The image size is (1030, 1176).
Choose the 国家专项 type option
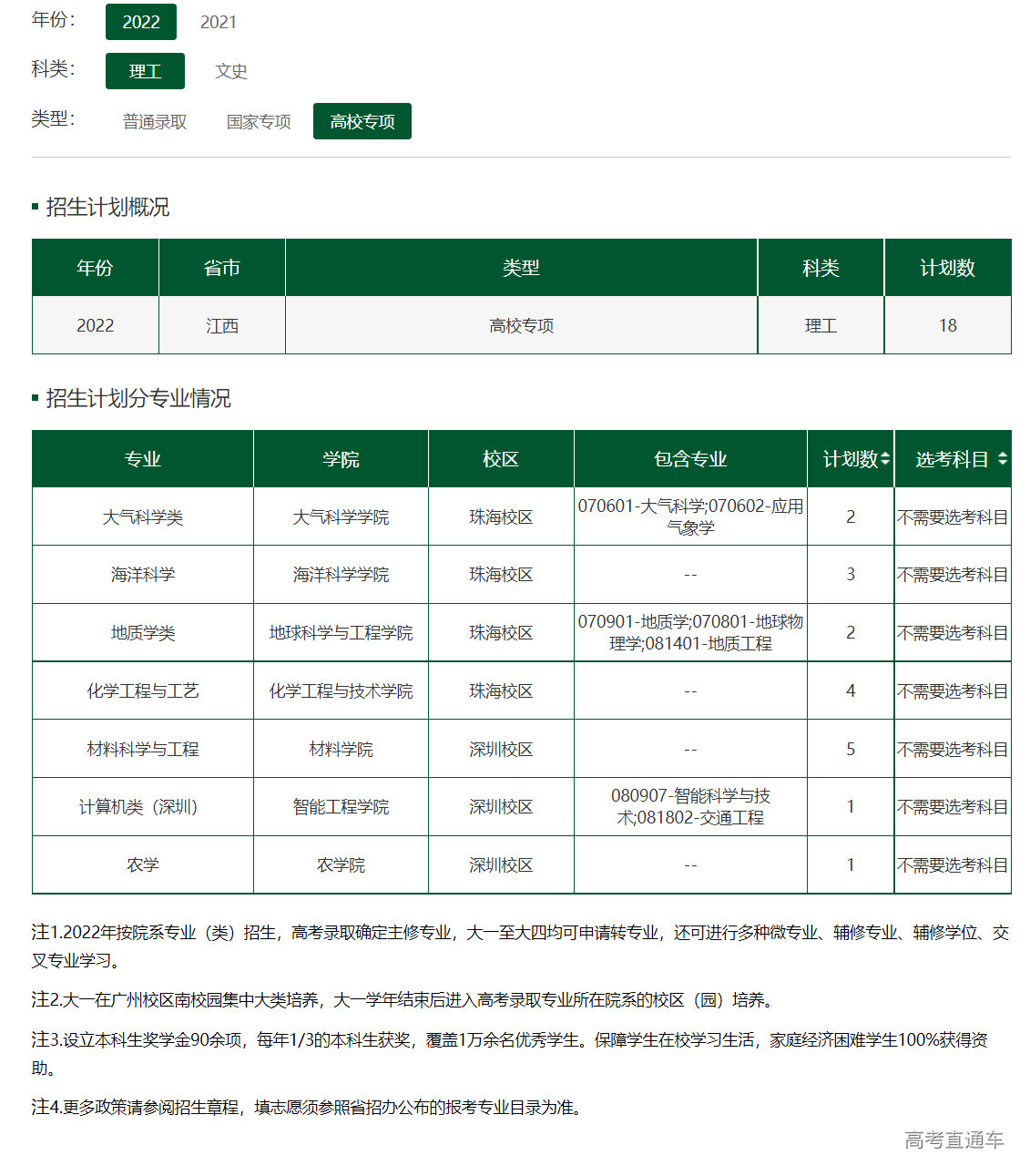point(257,121)
